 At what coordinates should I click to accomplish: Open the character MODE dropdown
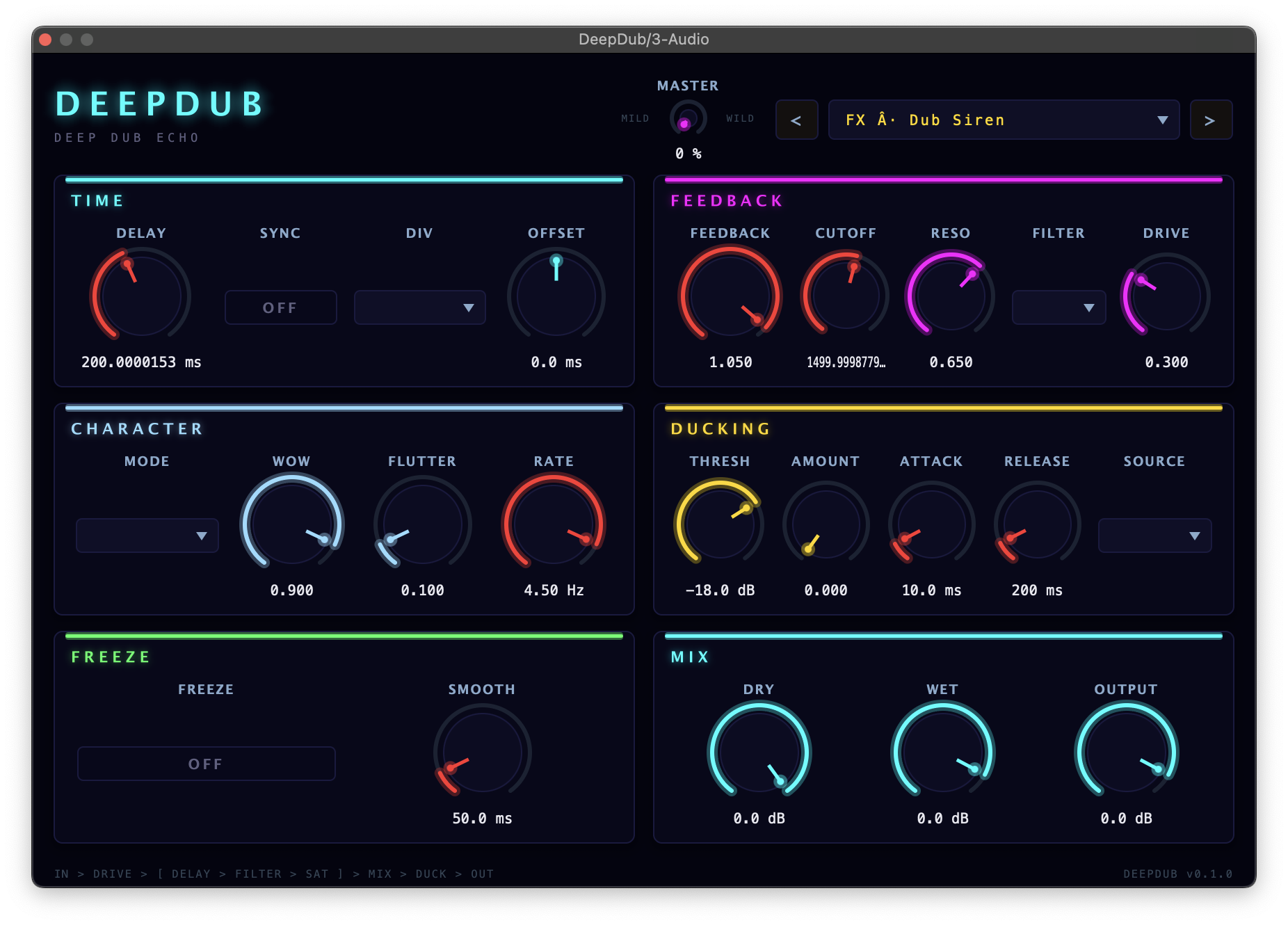coord(147,536)
